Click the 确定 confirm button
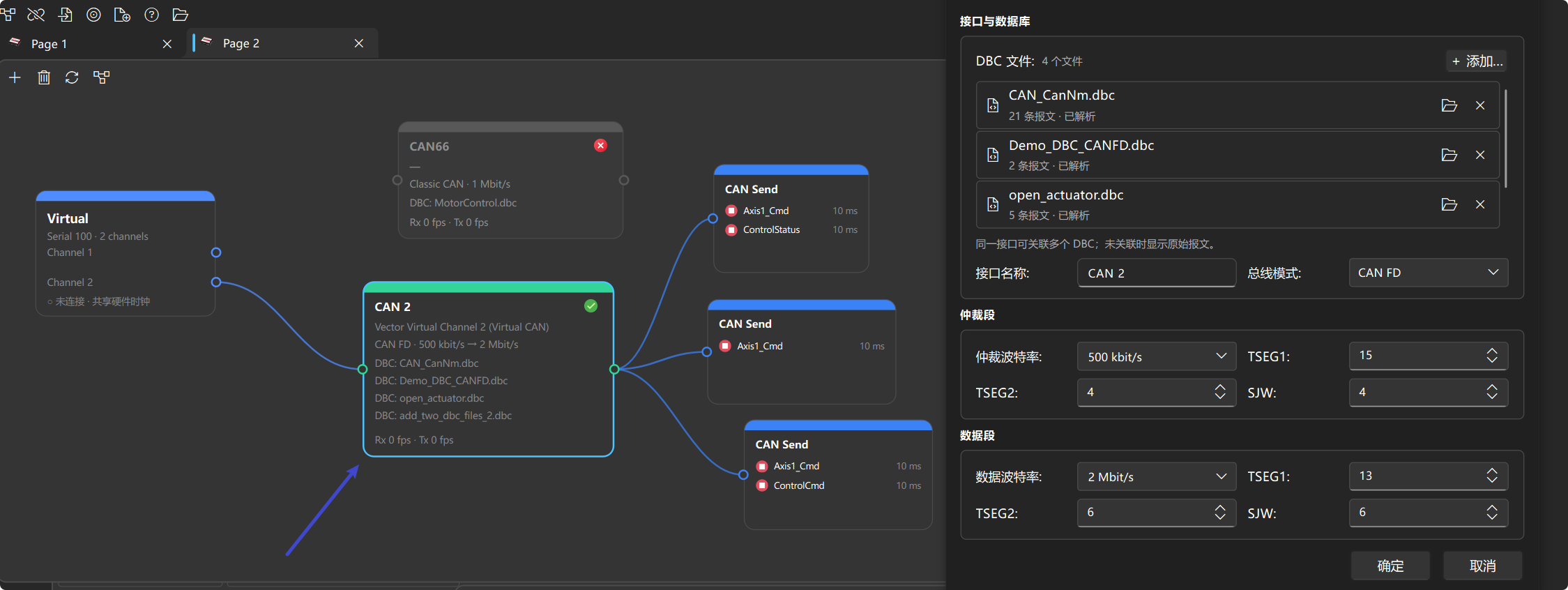1568x590 pixels. point(1390,566)
